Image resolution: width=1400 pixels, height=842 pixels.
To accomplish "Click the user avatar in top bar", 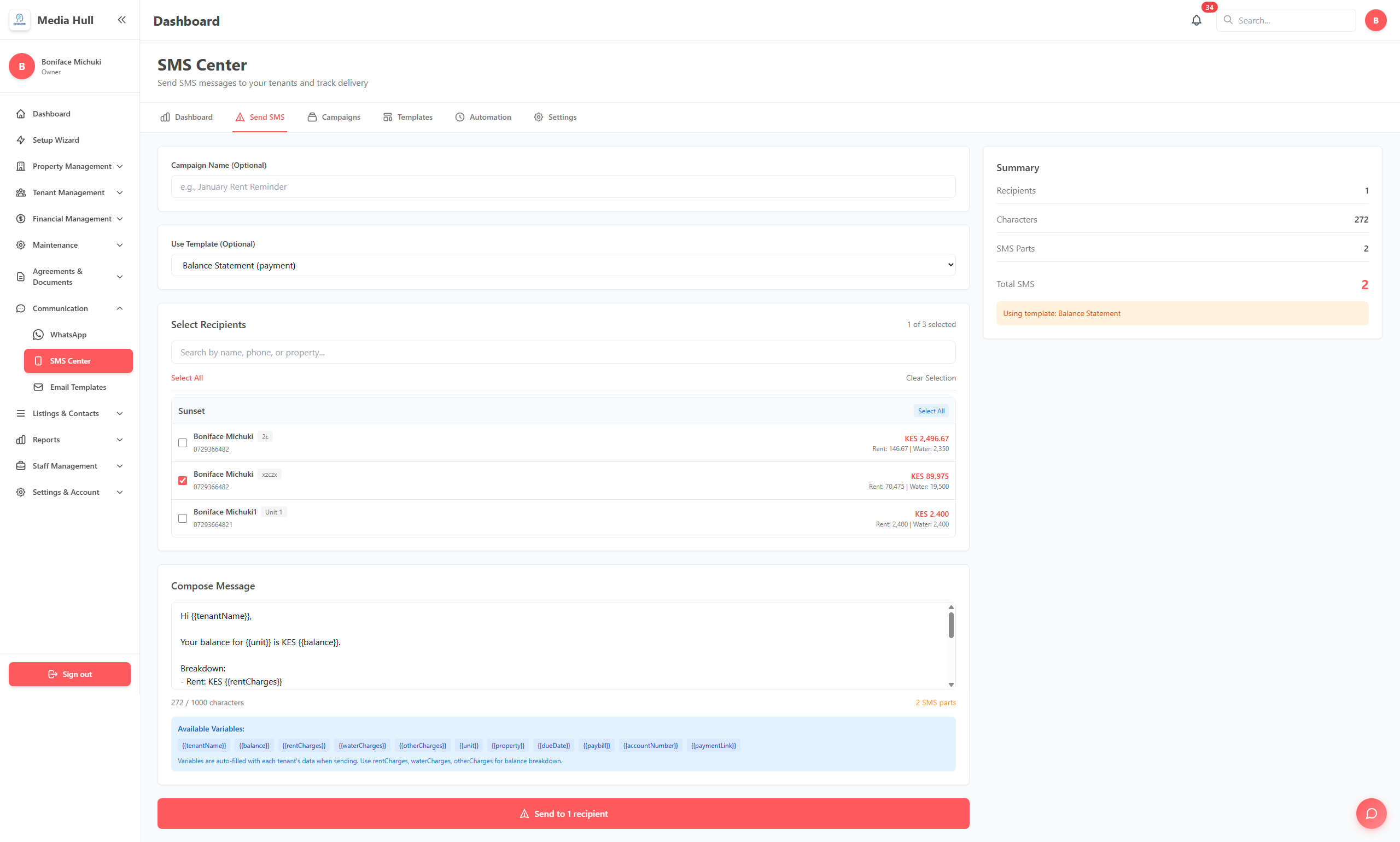I will point(1375,20).
